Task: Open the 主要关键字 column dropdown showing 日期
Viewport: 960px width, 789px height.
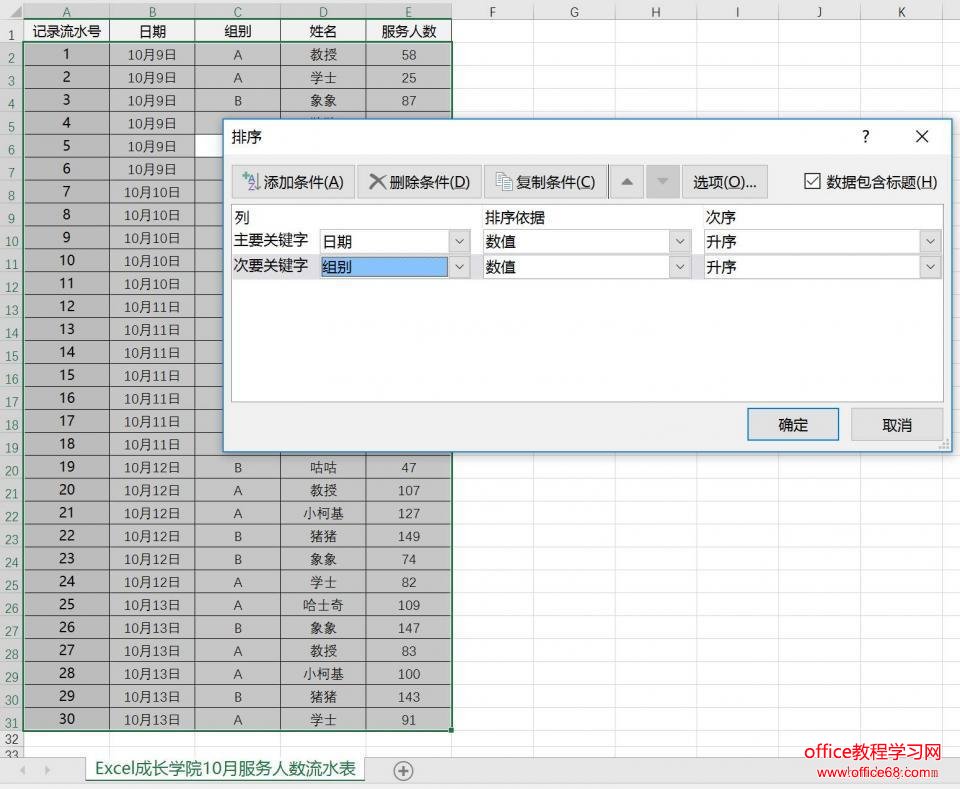Action: pyautogui.click(x=458, y=240)
